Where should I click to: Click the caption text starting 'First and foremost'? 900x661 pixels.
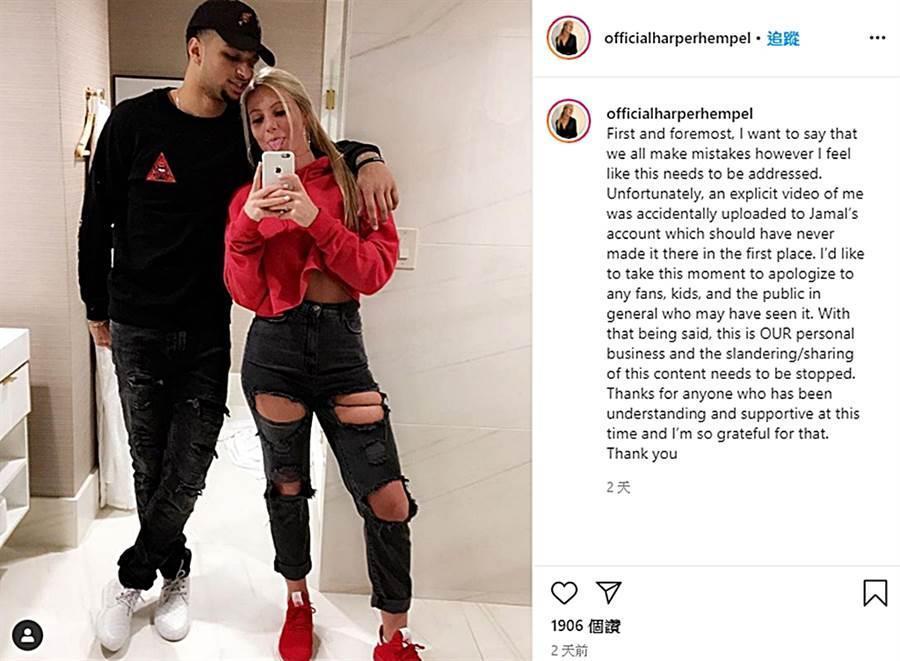(x=735, y=293)
